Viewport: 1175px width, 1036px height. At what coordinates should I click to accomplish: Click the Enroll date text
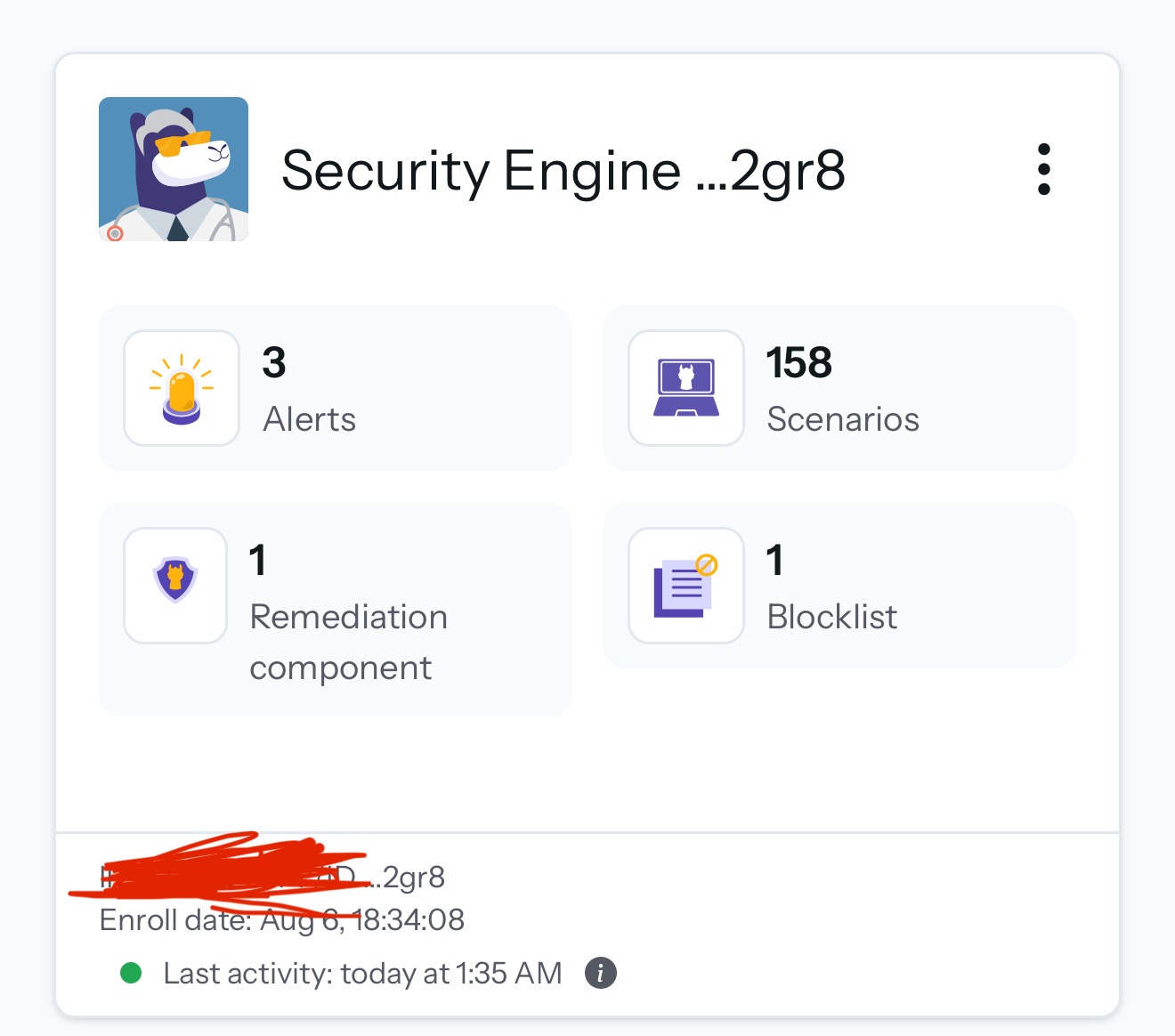coord(281,920)
